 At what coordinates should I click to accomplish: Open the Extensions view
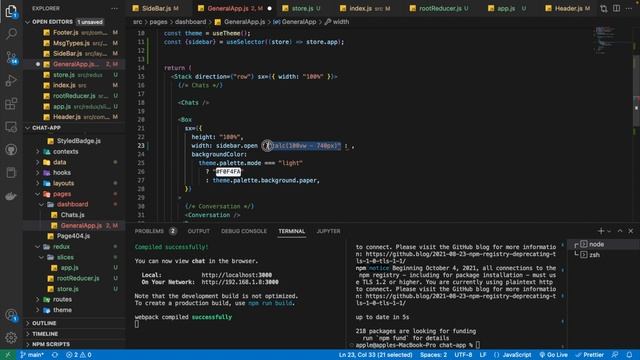coord(11,104)
